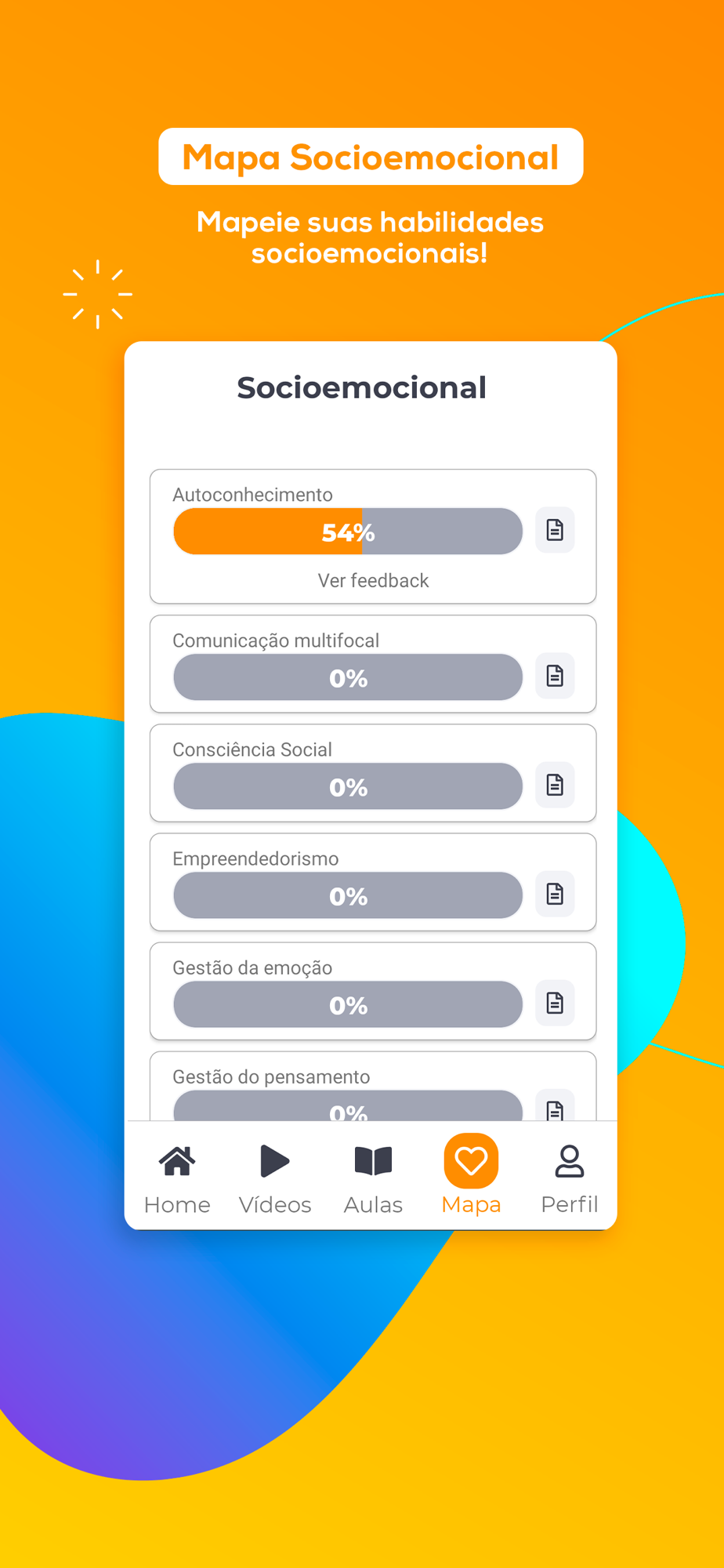Select the Gestão do pensamento card label

click(x=271, y=1077)
